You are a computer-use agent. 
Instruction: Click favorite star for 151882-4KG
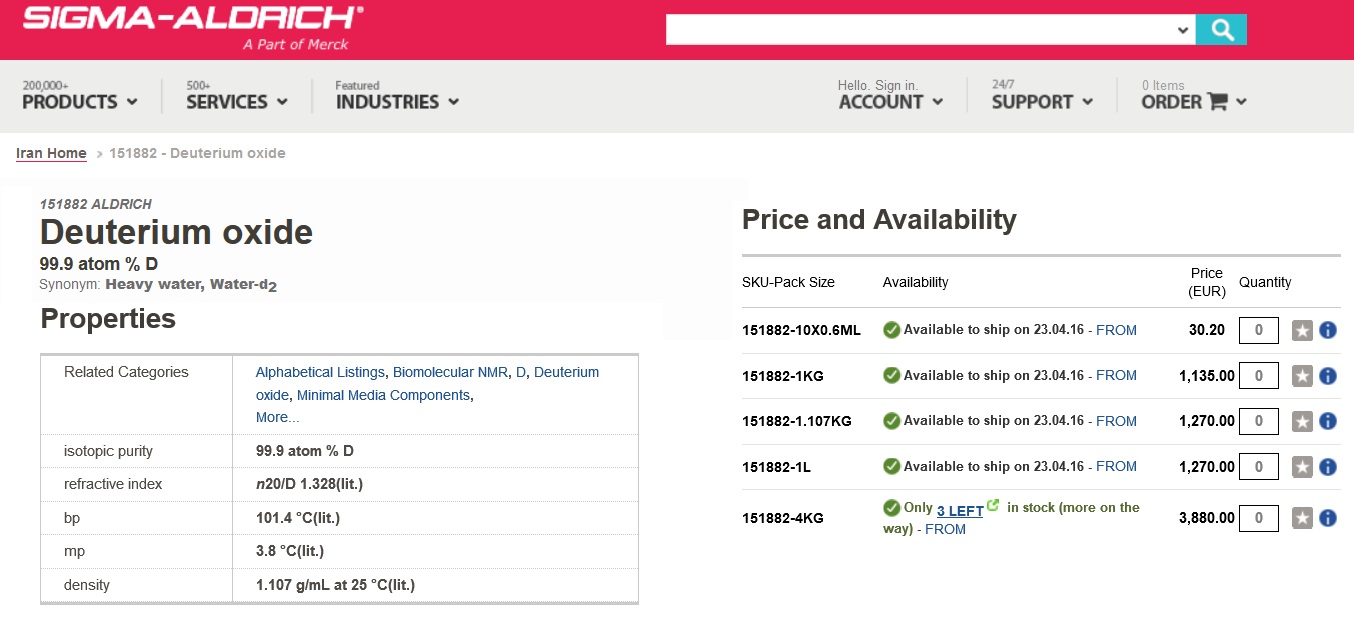pos(1302,518)
